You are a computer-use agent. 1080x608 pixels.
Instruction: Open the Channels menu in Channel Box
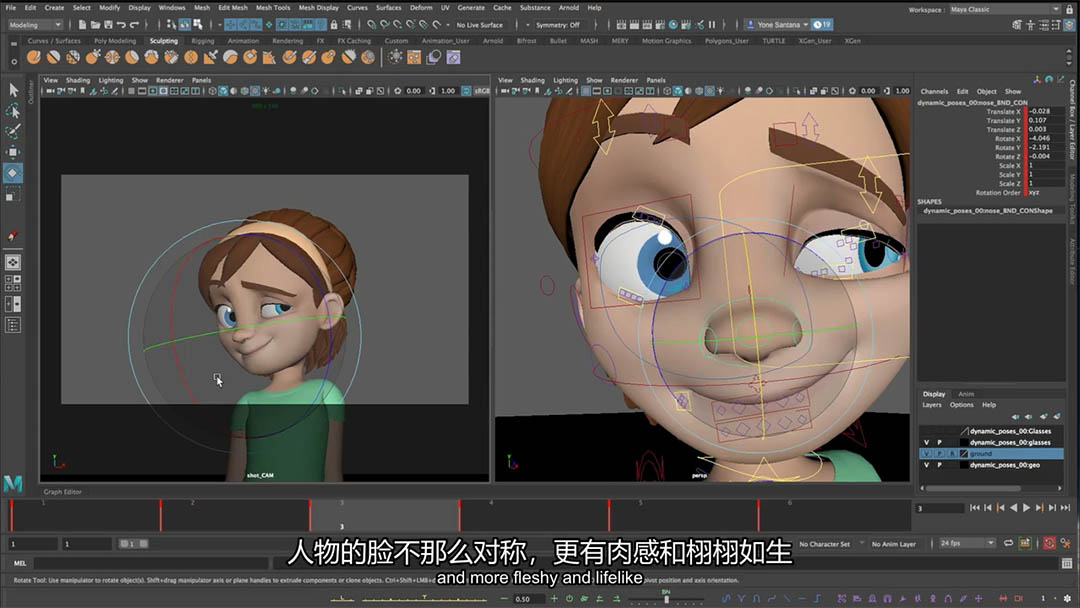[934, 91]
